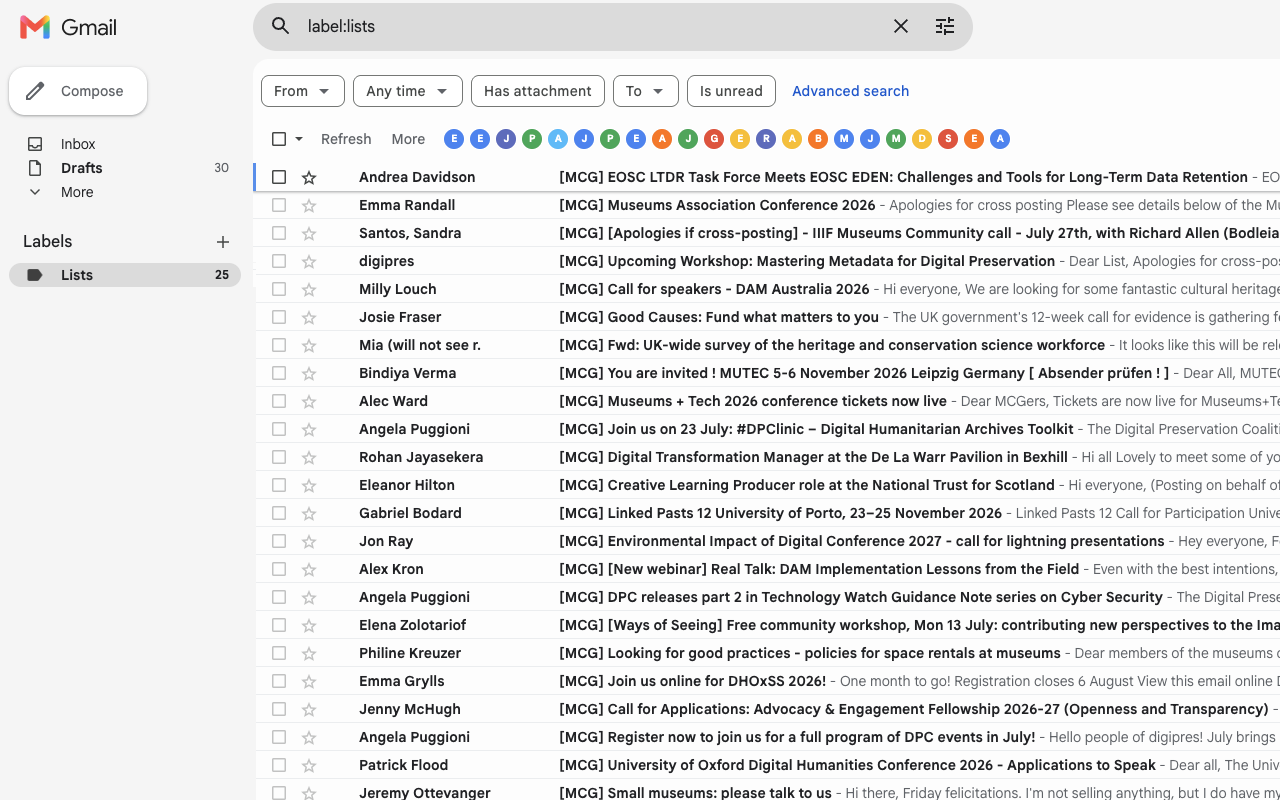Viewport: 1280px width, 800px height.
Task: Open the To filter dropdown
Action: coord(646,91)
